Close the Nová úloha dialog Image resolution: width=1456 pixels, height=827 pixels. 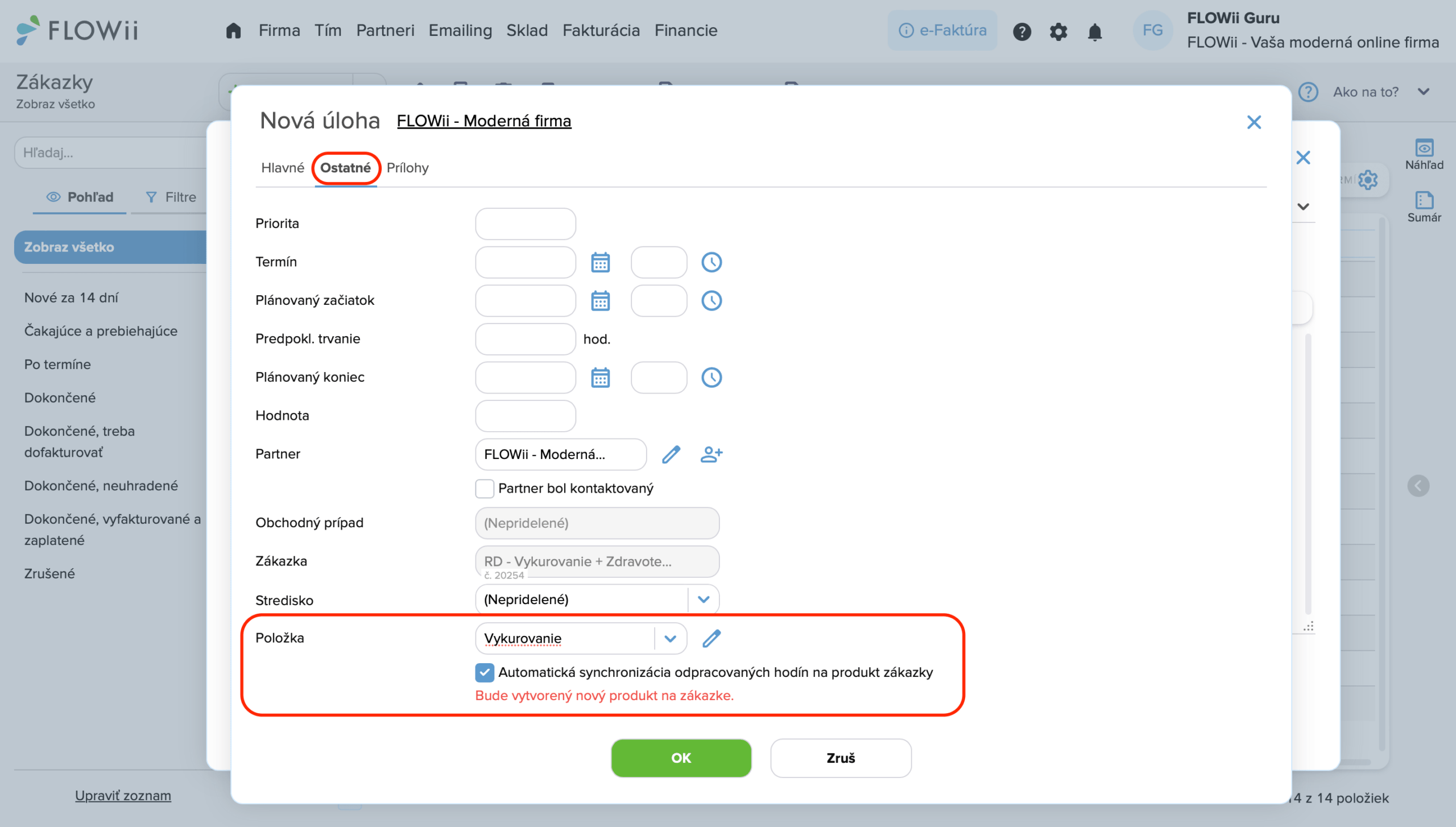[x=1254, y=122]
